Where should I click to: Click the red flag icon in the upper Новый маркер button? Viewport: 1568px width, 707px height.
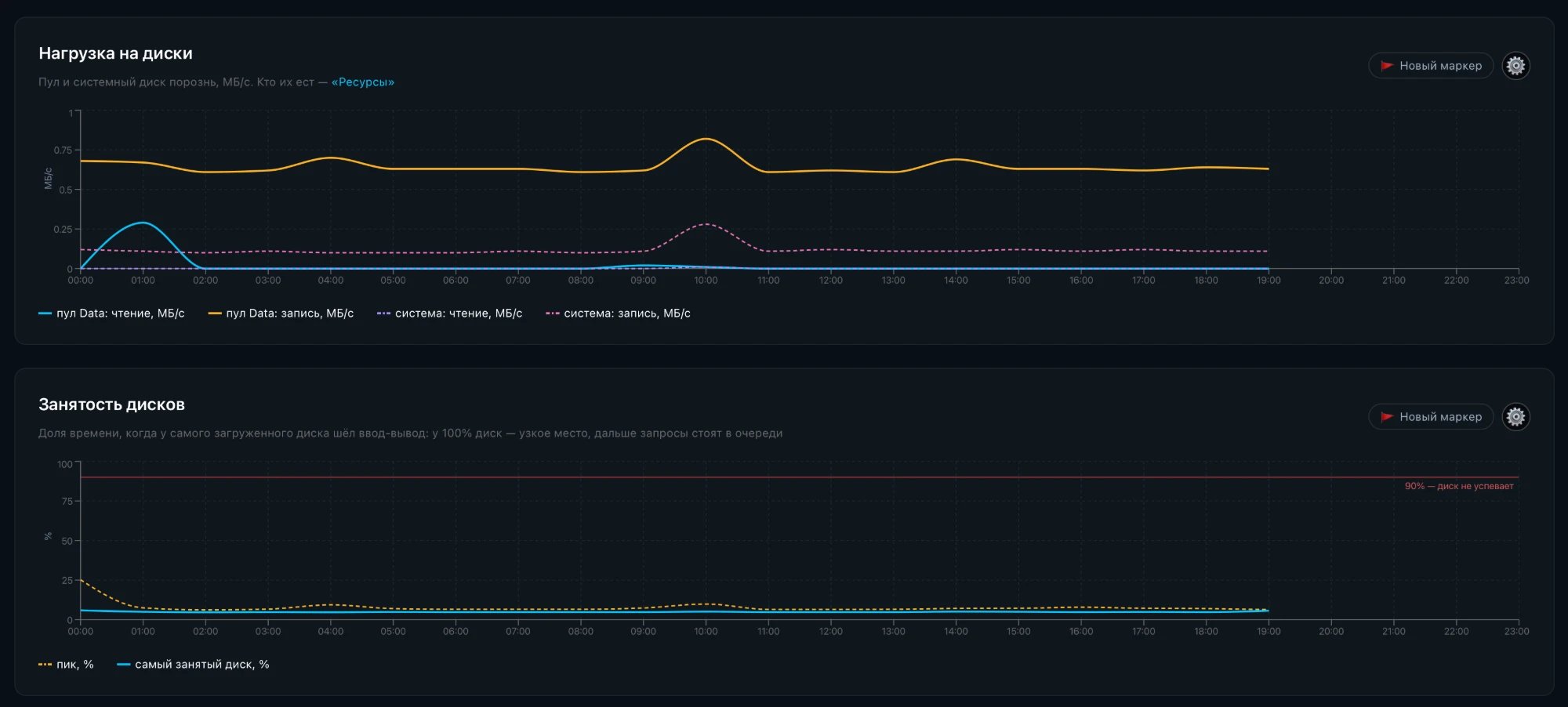pos(1386,66)
